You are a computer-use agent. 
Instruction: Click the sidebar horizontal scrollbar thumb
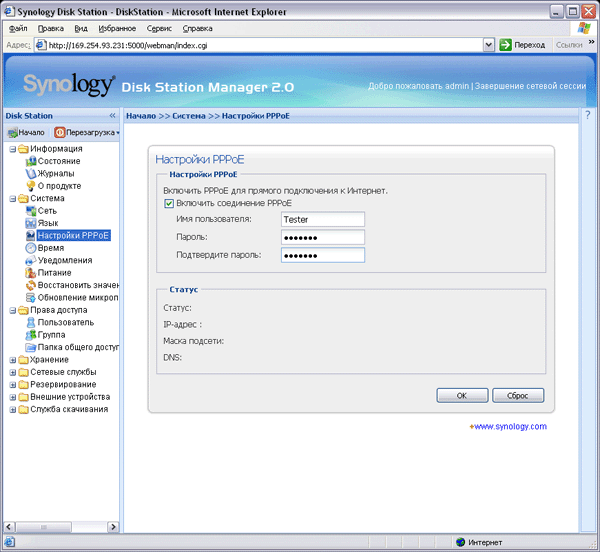point(44,527)
